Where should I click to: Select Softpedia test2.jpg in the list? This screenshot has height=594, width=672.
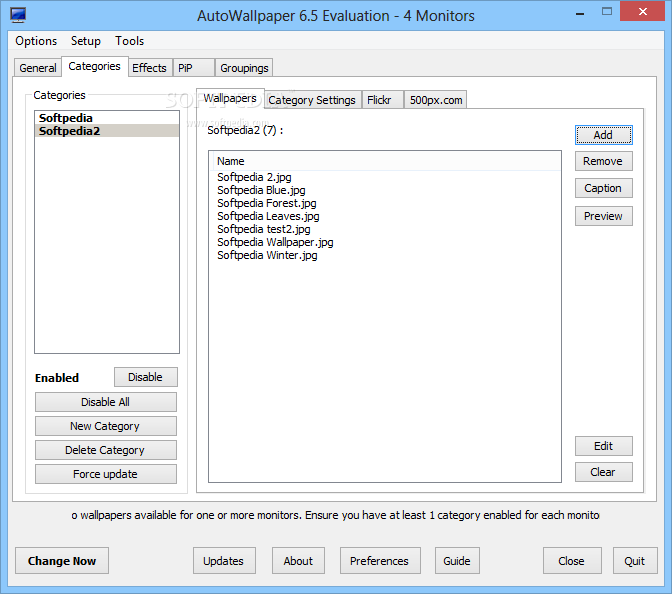[x=264, y=229]
